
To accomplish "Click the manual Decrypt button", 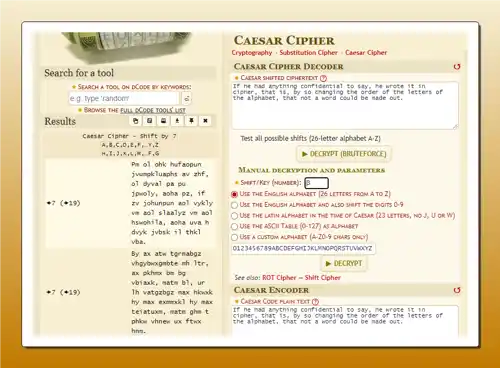I will click(344, 263).
